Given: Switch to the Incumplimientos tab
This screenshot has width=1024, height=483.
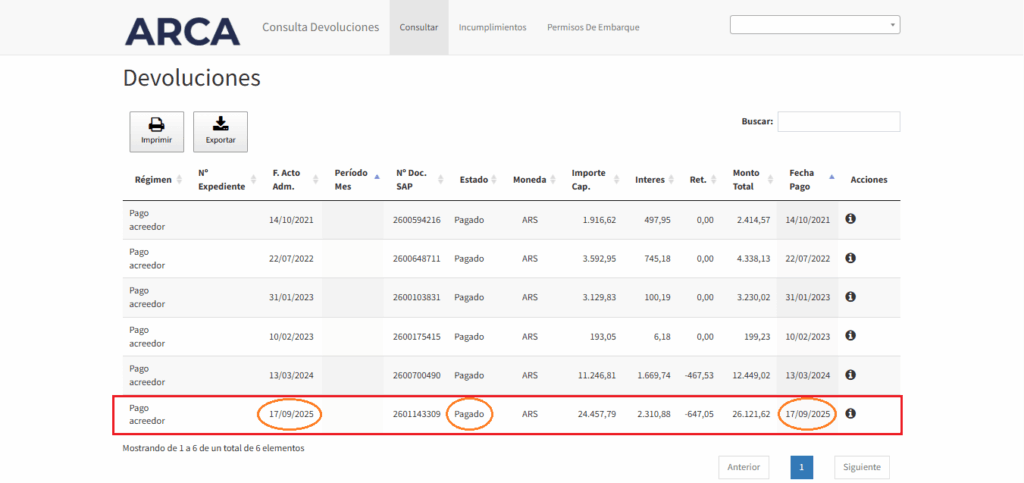Looking at the screenshot, I should (x=492, y=28).
